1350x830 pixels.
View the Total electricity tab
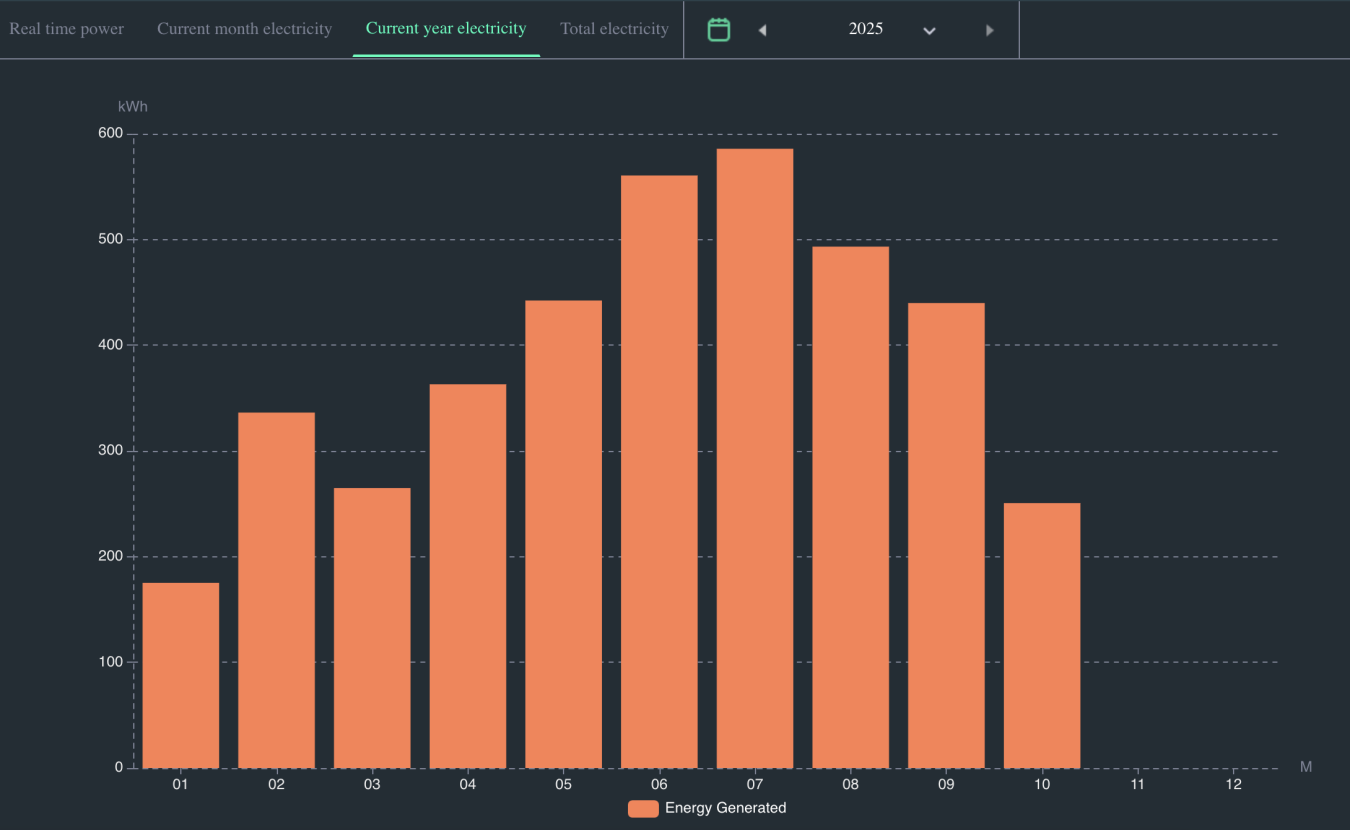click(x=614, y=29)
